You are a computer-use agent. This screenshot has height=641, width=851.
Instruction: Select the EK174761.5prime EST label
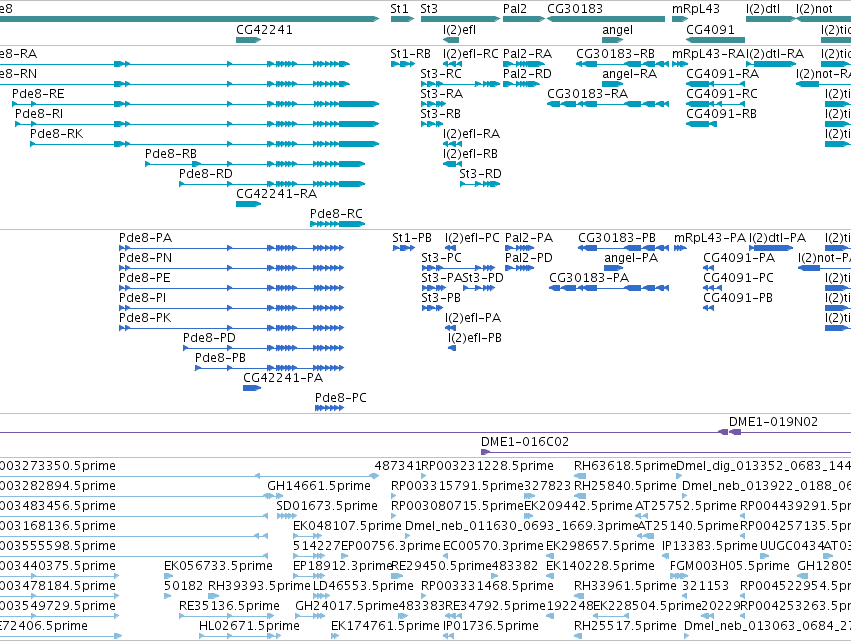coord(385,626)
